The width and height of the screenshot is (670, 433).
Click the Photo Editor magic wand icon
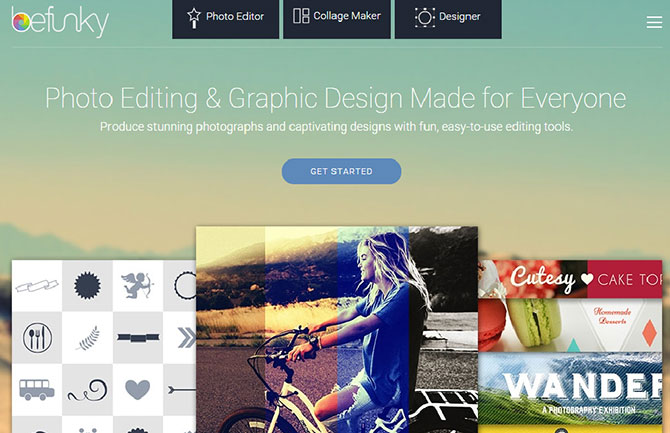[194, 18]
